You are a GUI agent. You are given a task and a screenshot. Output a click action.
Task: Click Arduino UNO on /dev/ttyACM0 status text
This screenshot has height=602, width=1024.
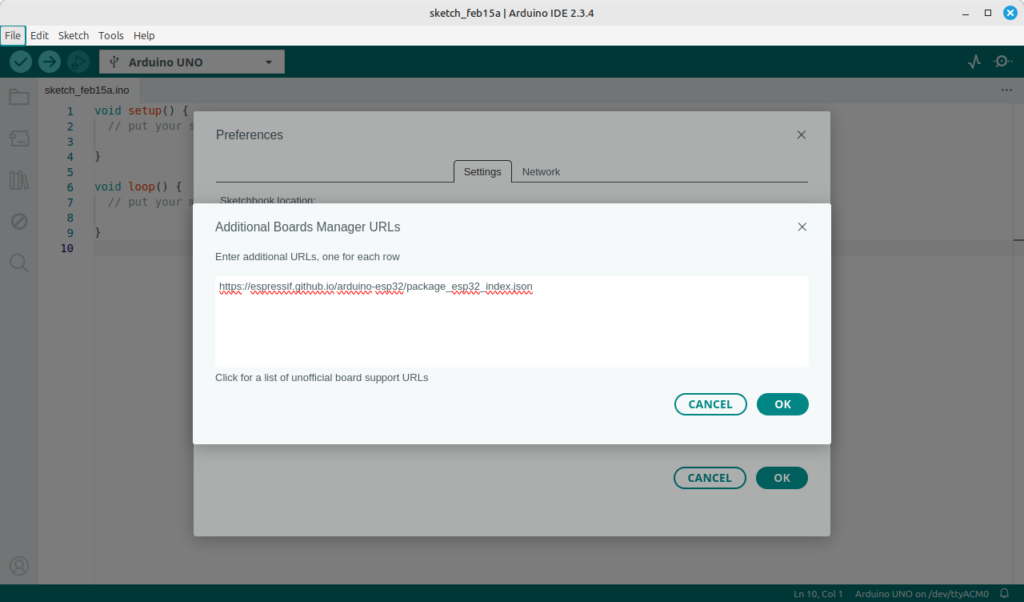pos(921,594)
